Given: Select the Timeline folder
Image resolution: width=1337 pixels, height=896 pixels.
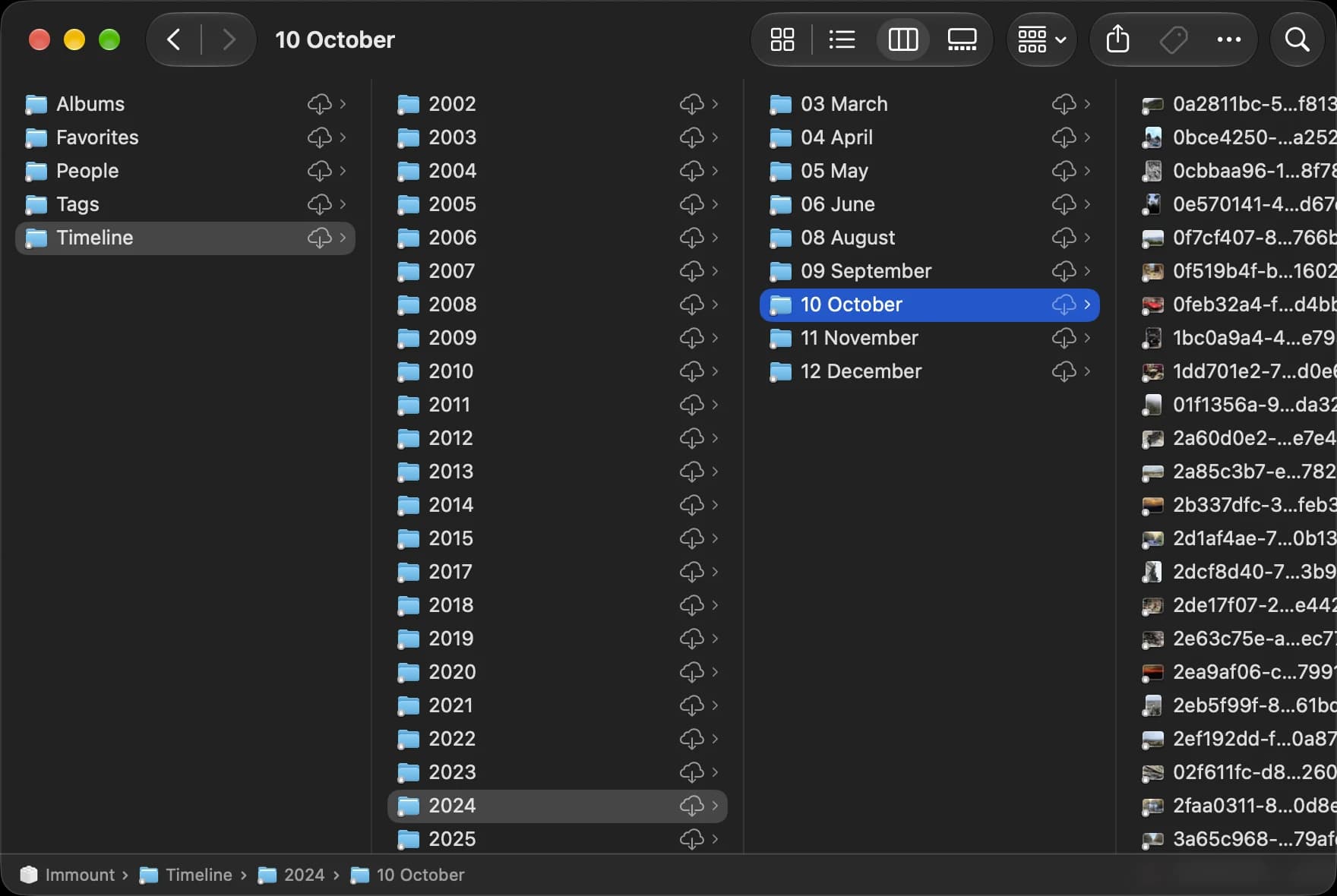Looking at the screenshot, I should (185, 238).
